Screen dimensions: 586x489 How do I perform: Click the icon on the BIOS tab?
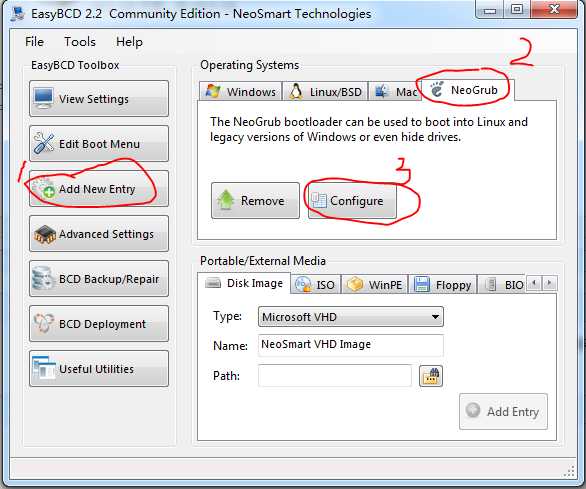[x=491, y=285]
